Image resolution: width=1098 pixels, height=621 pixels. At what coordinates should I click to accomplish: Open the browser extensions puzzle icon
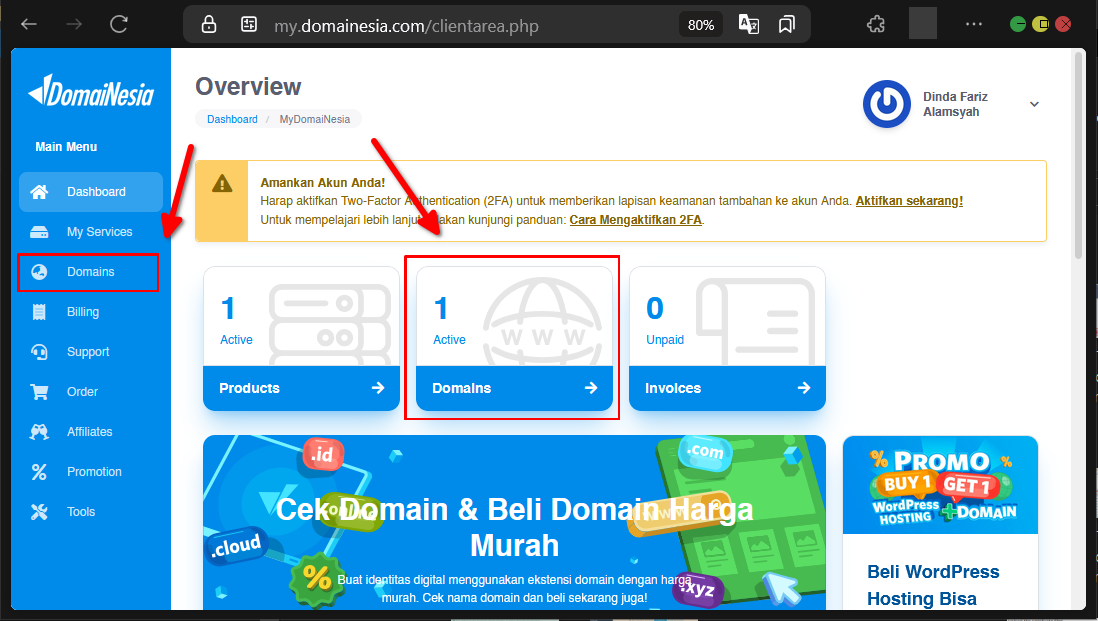(875, 25)
